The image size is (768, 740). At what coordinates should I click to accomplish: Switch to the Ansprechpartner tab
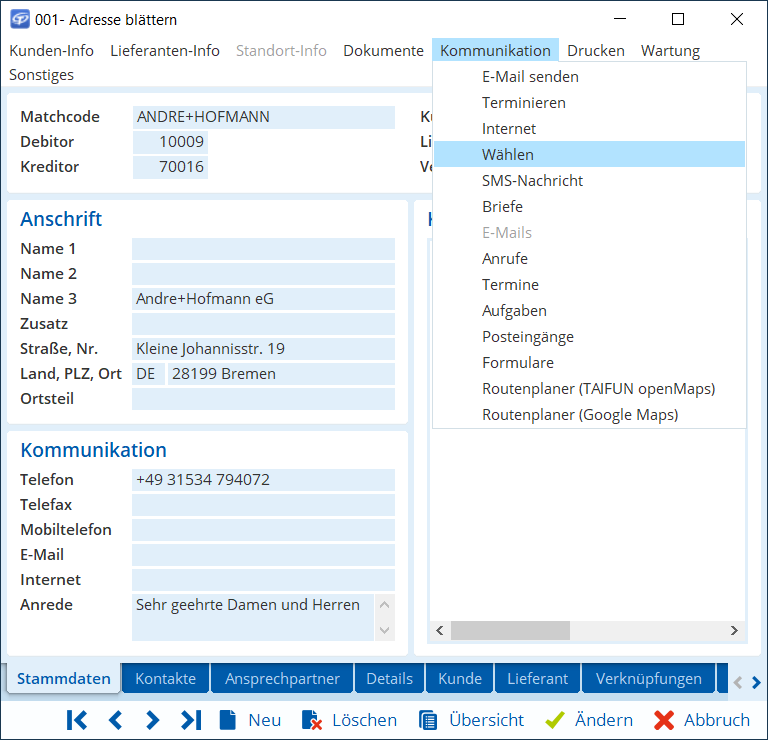[x=282, y=678]
